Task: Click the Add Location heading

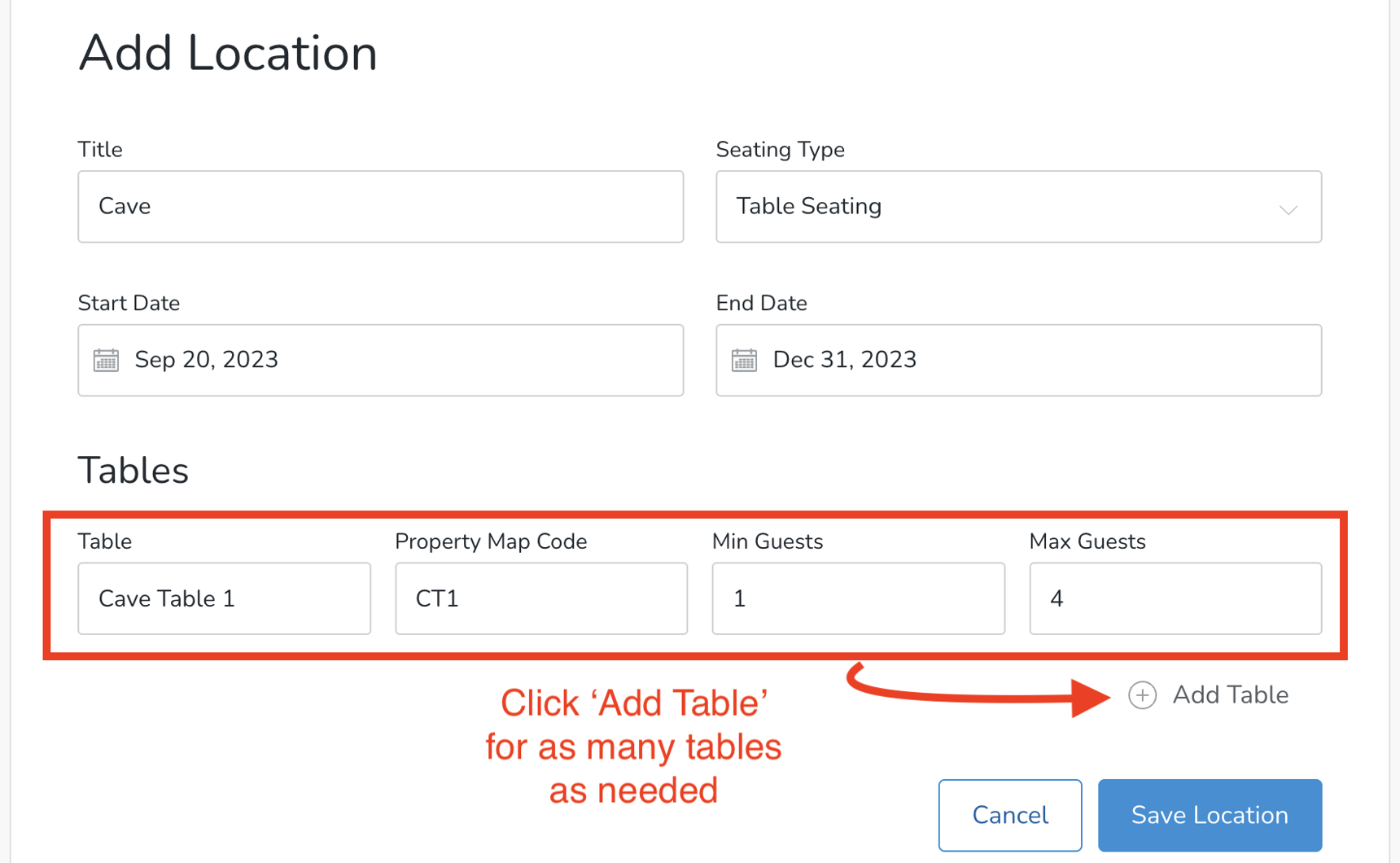Action: (227, 52)
